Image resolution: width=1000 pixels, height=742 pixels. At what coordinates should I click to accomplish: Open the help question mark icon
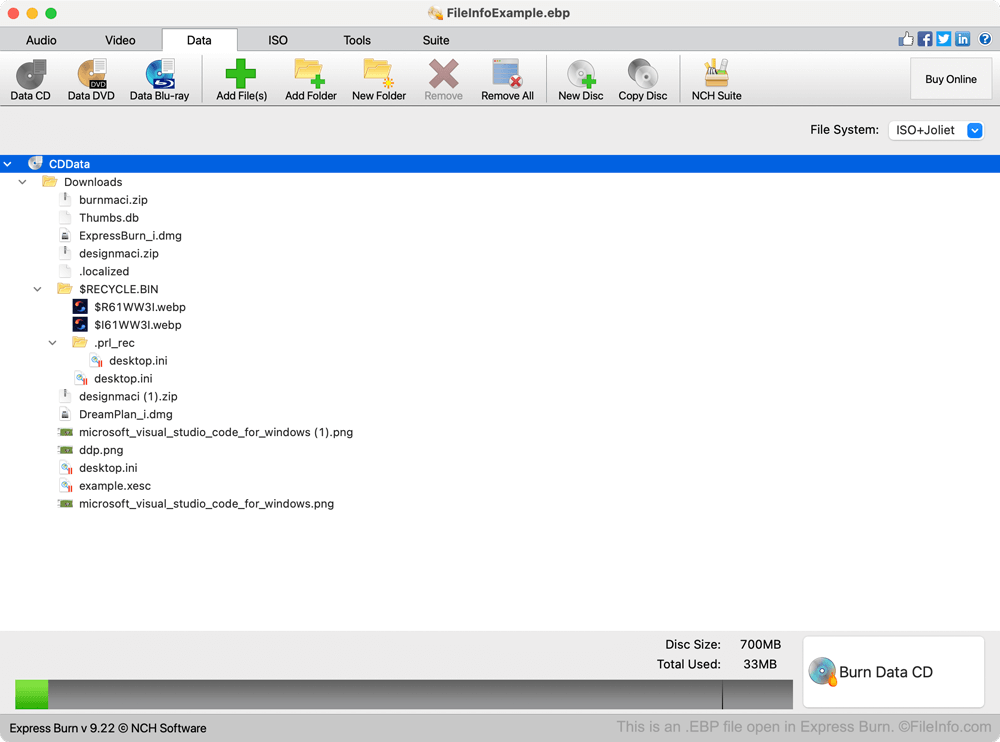coord(985,40)
